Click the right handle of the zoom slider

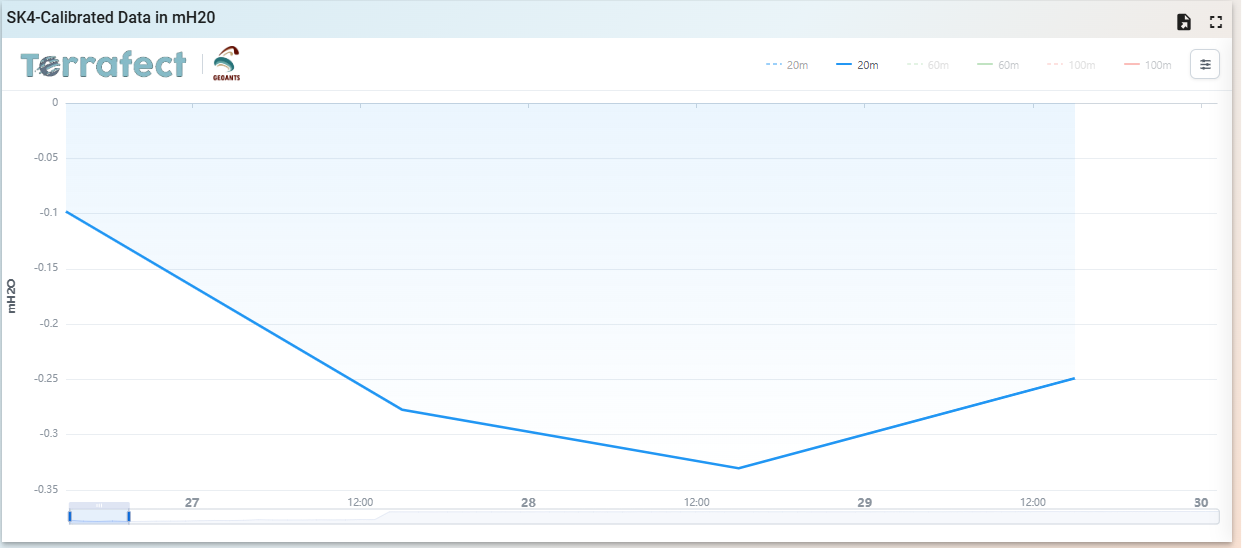click(129, 516)
